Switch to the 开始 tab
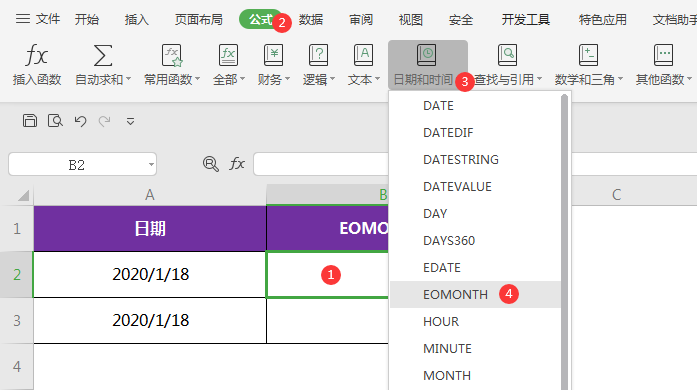Screen dimensions: 697x390 click(x=87, y=20)
